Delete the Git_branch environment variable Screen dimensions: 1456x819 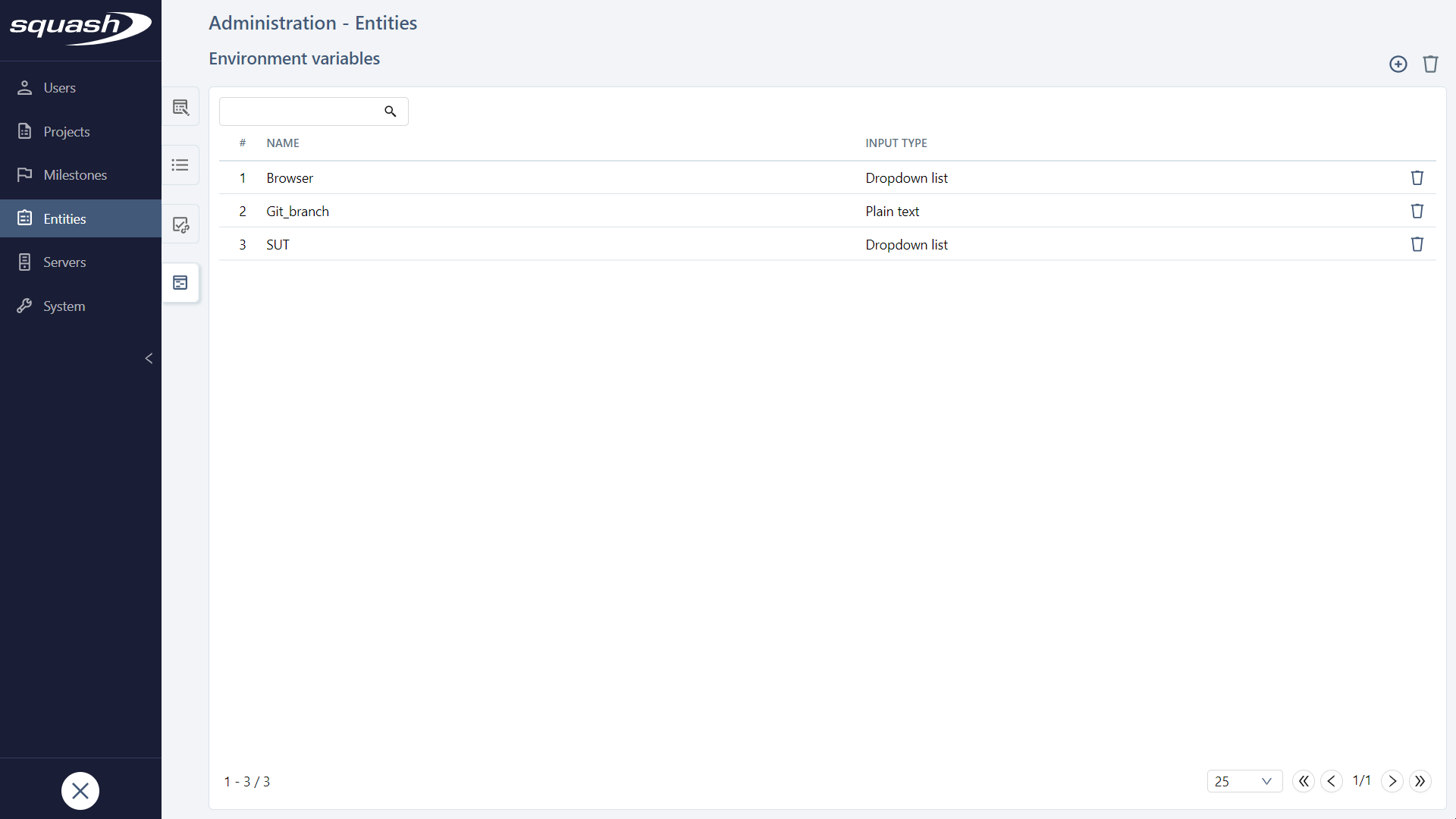click(x=1417, y=211)
